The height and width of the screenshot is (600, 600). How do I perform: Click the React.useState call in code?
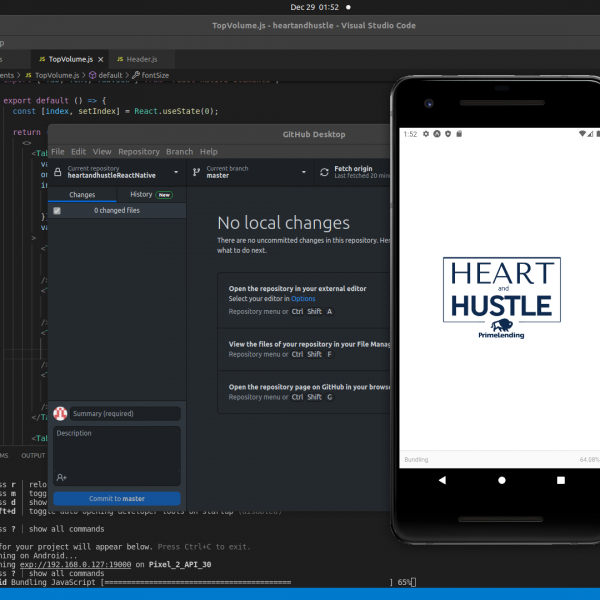tap(176, 111)
